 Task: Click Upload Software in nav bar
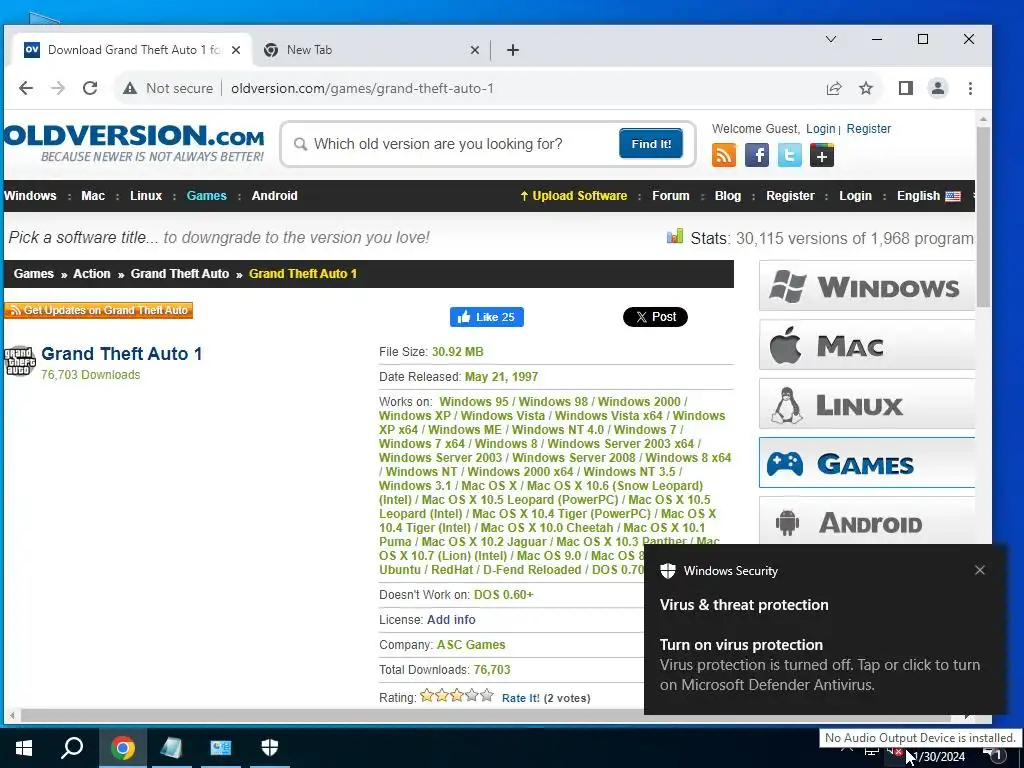(x=573, y=196)
